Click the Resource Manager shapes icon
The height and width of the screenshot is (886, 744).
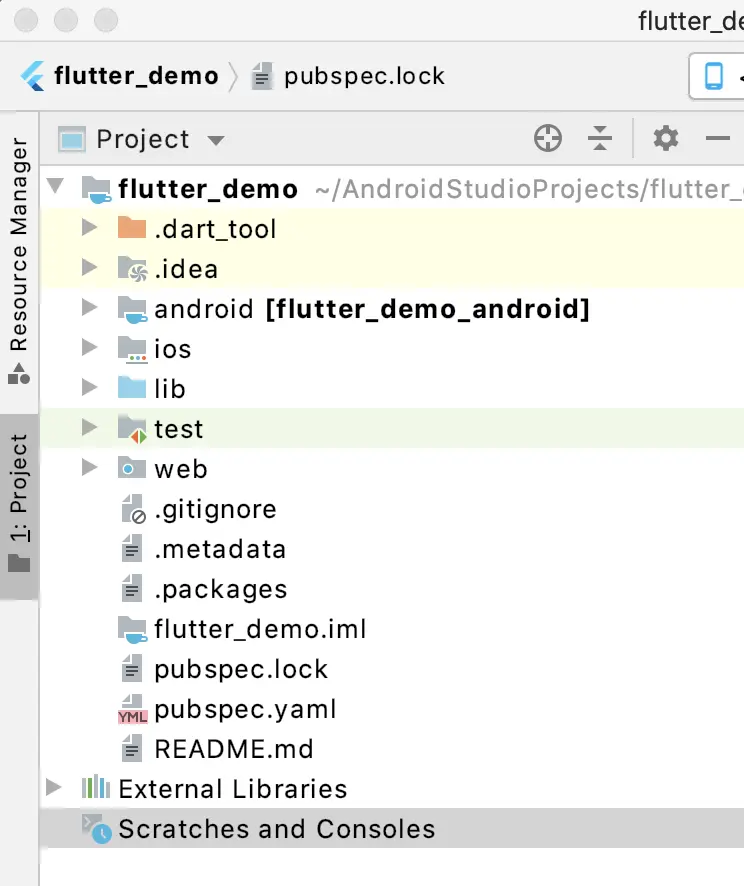pyautogui.click(x=19, y=375)
